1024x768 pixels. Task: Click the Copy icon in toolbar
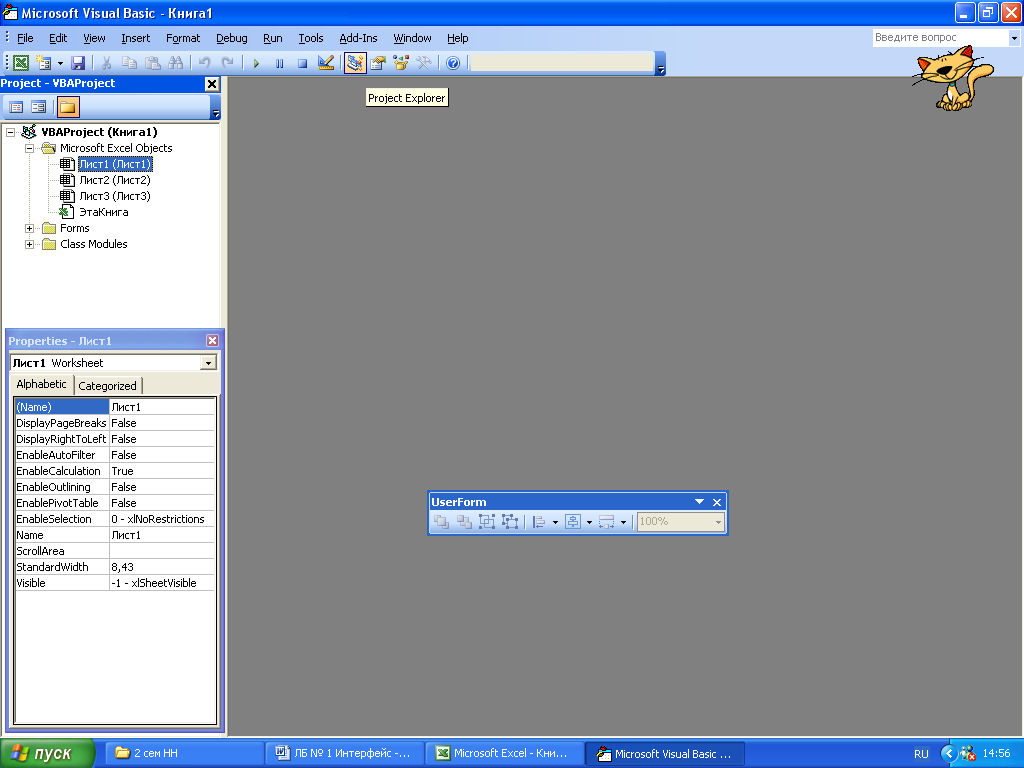point(129,63)
